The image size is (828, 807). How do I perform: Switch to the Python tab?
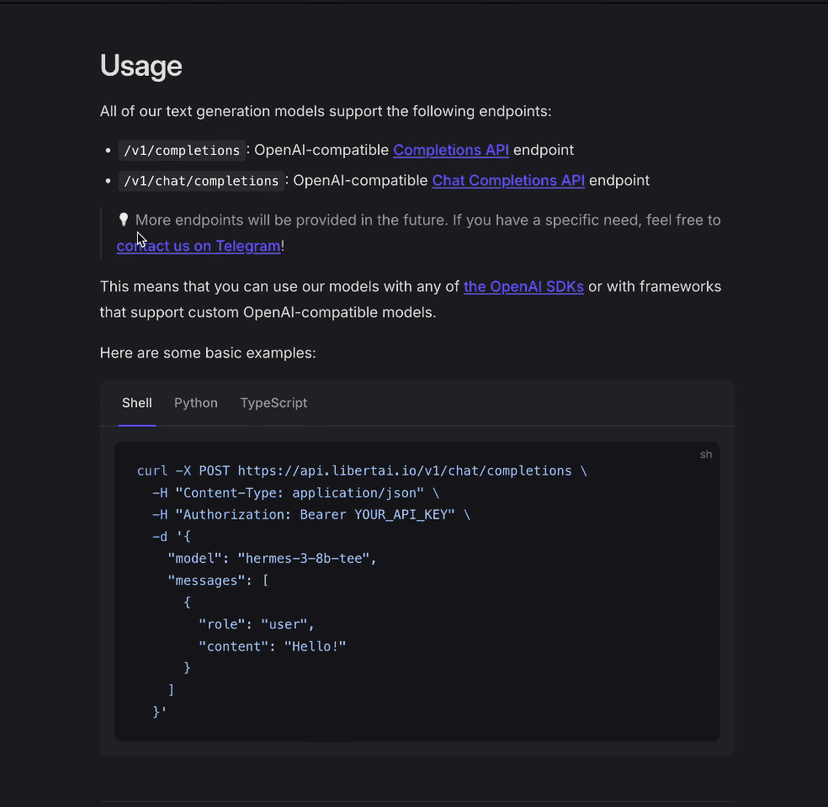click(196, 403)
